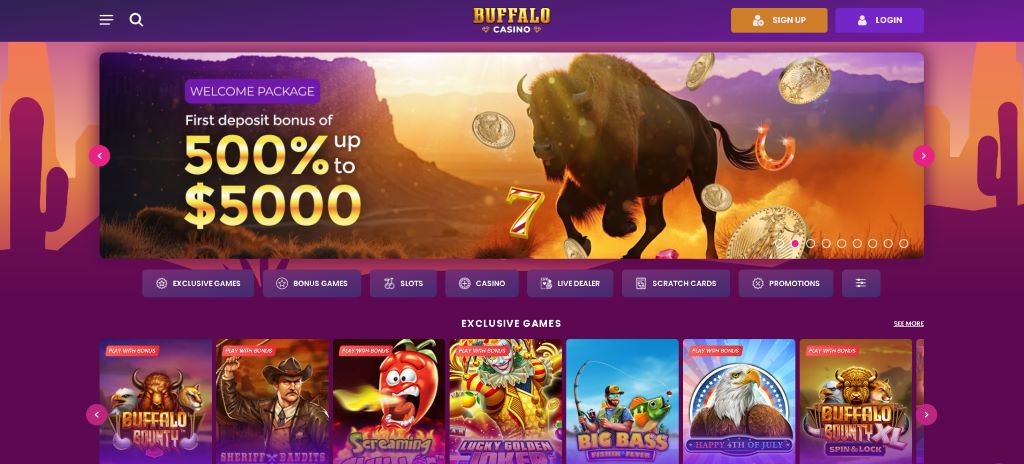Follow the See More link

(908, 323)
